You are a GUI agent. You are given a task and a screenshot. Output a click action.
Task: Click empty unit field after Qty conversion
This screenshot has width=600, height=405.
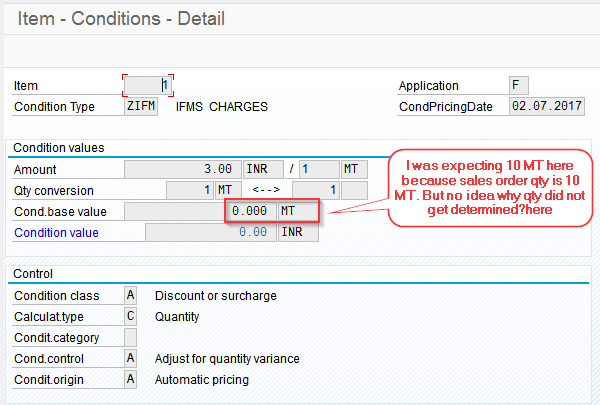click(354, 190)
